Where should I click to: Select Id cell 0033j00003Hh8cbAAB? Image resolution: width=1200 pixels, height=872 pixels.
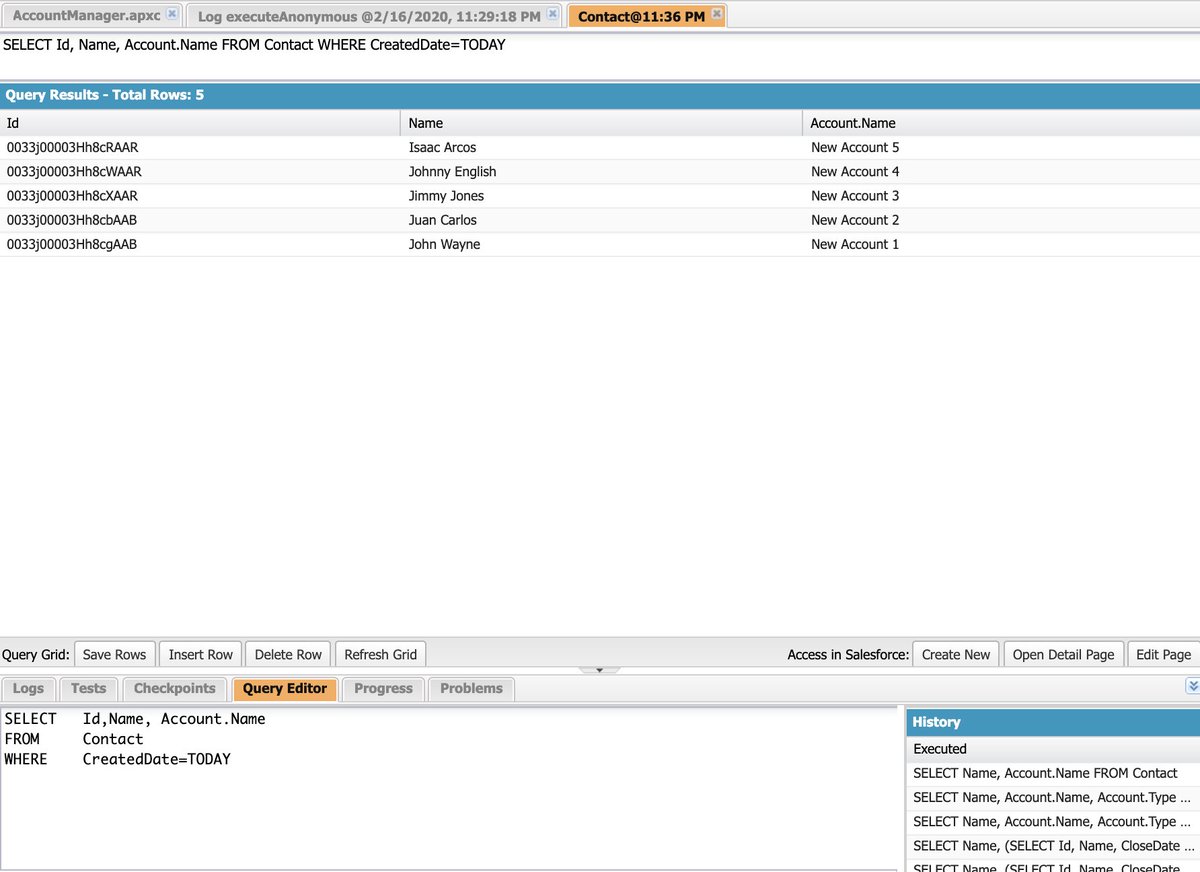tap(200, 220)
